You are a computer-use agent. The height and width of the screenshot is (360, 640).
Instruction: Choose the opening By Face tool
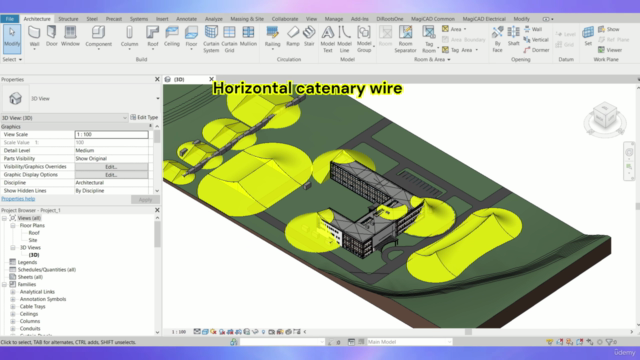coord(497,39)
